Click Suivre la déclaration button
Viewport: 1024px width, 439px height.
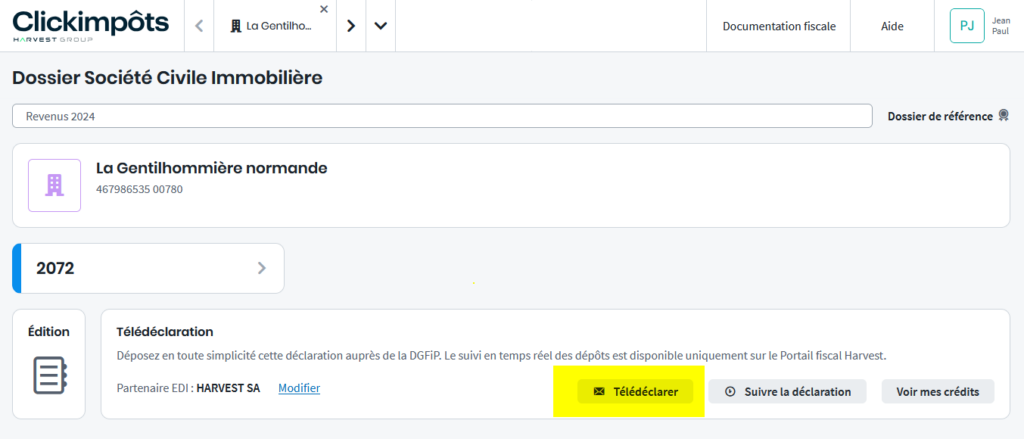tap(787, 391)
